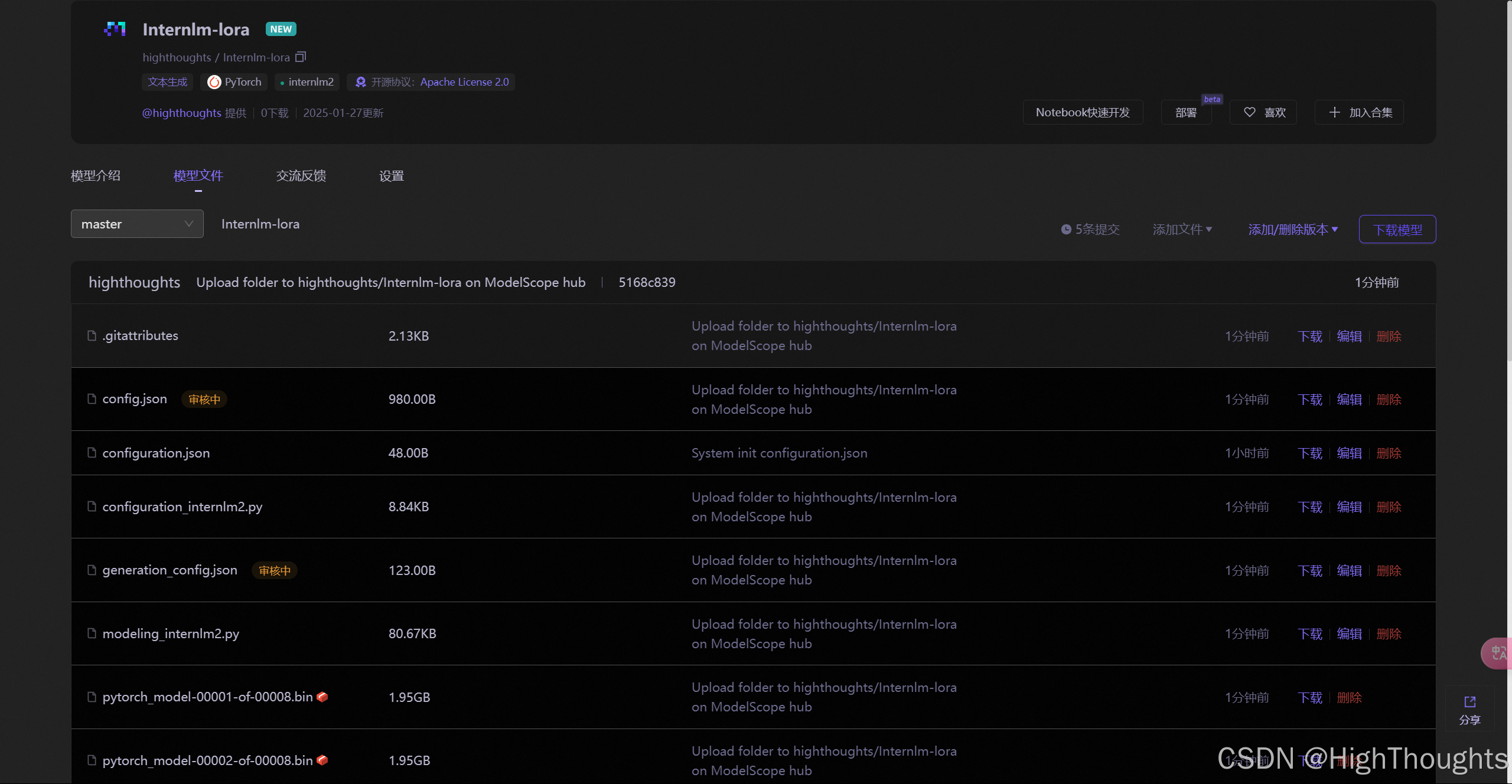Open the master branch dropdown

pos(137,224)
